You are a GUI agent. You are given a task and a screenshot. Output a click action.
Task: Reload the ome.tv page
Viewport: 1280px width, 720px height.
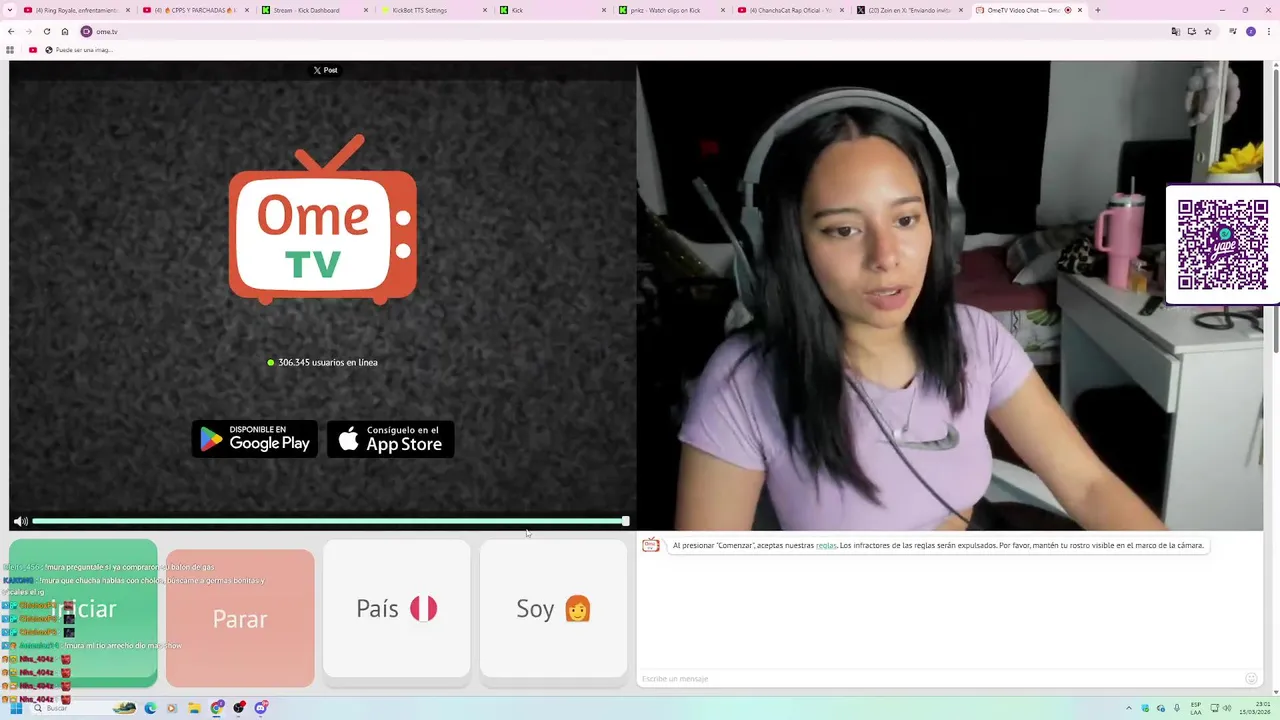pyautogui.click(x=46, y=31)
